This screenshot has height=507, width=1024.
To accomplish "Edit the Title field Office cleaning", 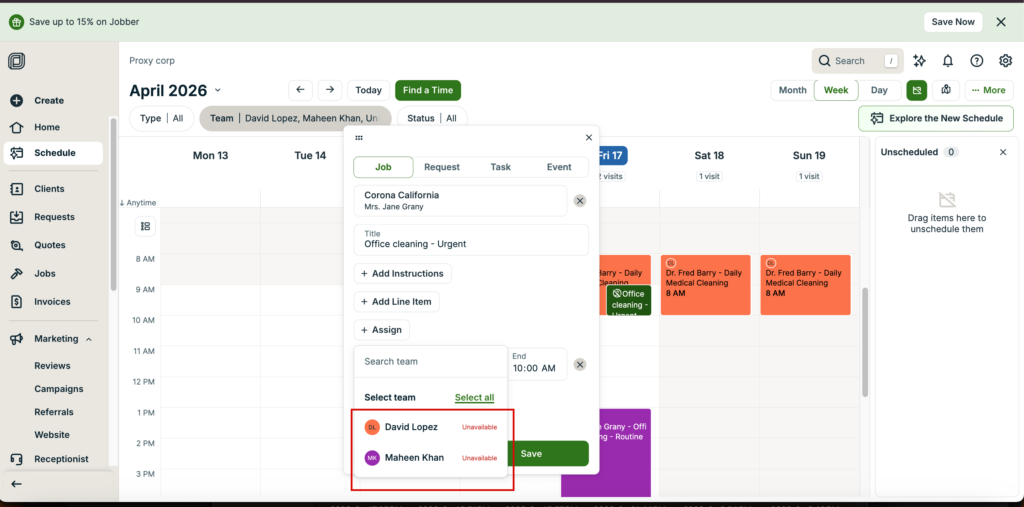I will [471, 240].
